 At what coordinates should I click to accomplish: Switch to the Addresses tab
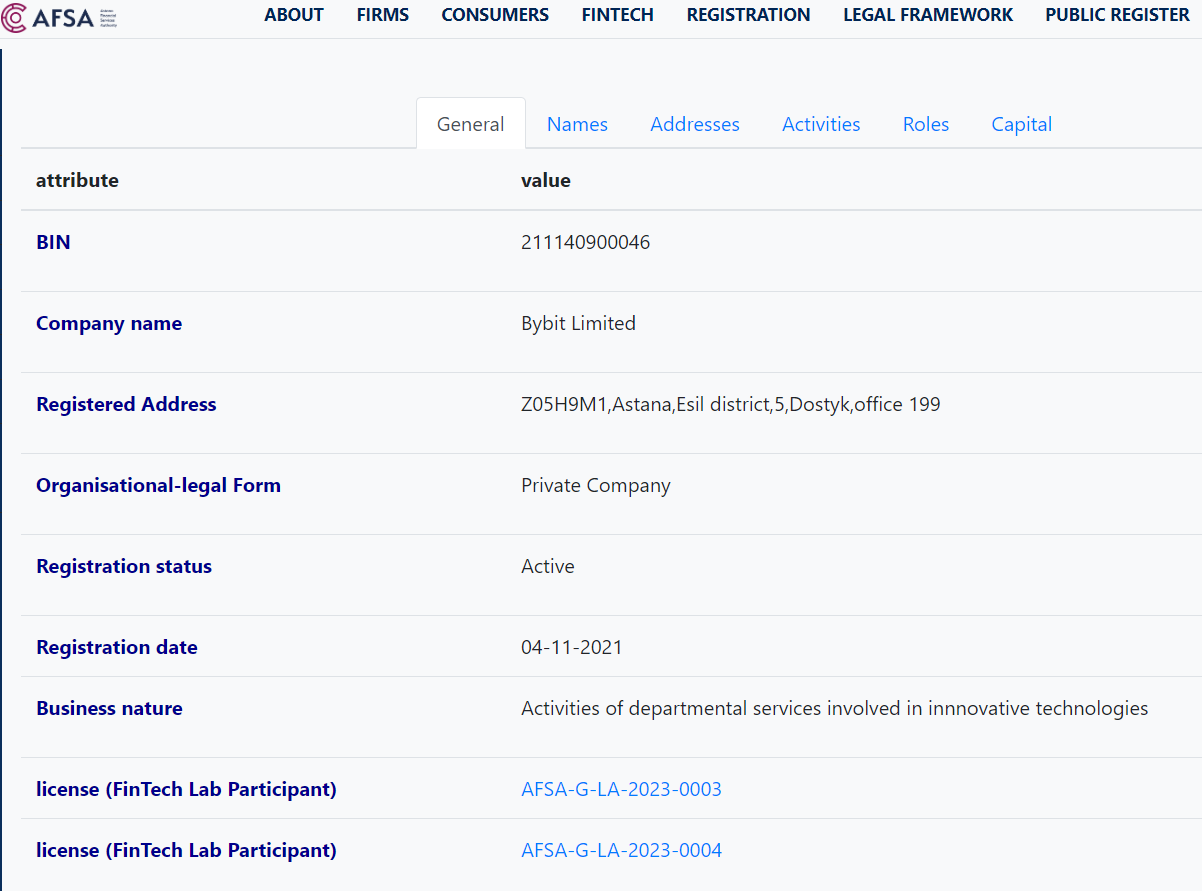pyautogui.click(x=695, y=124)
